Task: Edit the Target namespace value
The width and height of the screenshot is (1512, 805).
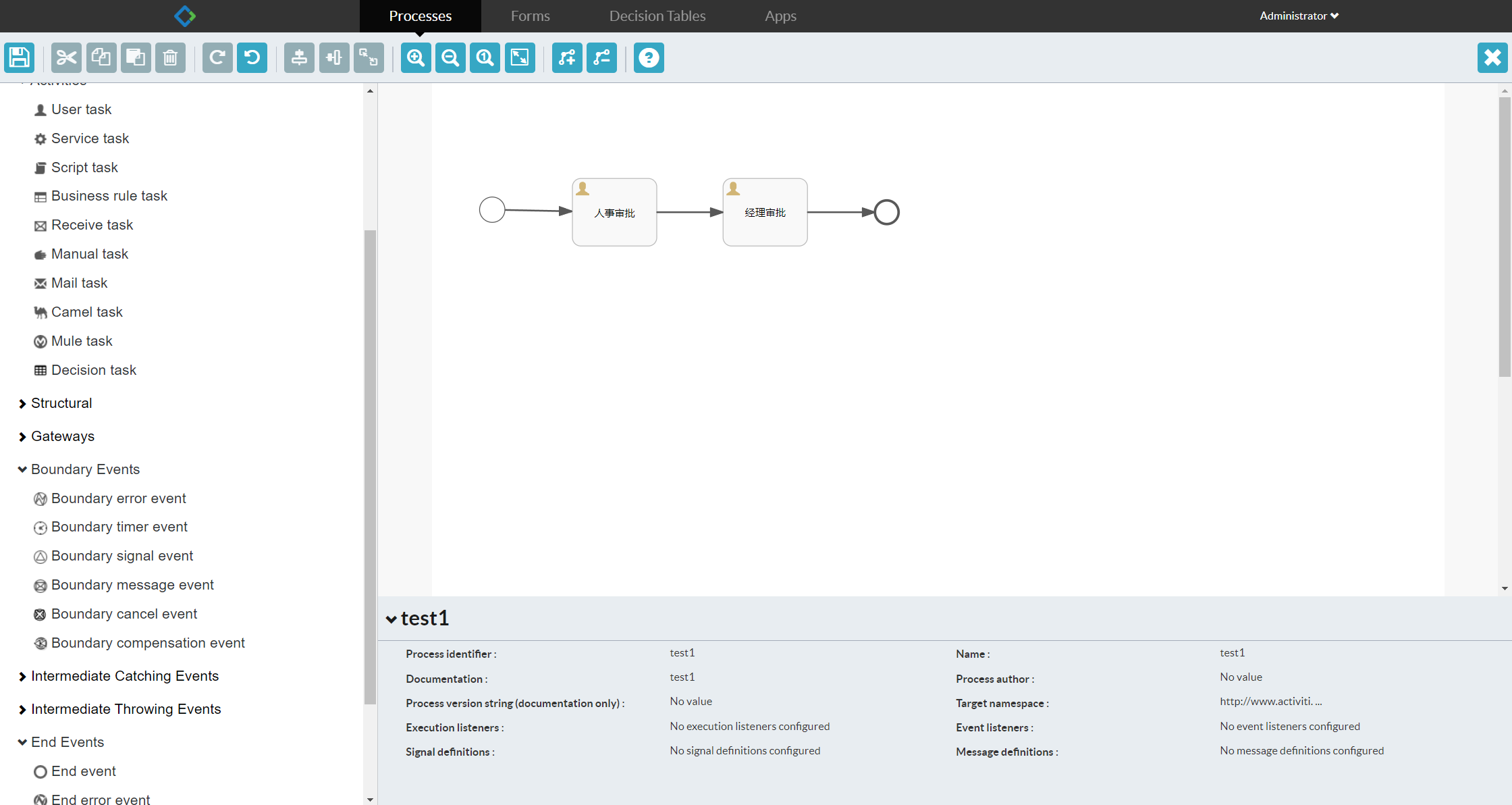Action: point(1270,702)
